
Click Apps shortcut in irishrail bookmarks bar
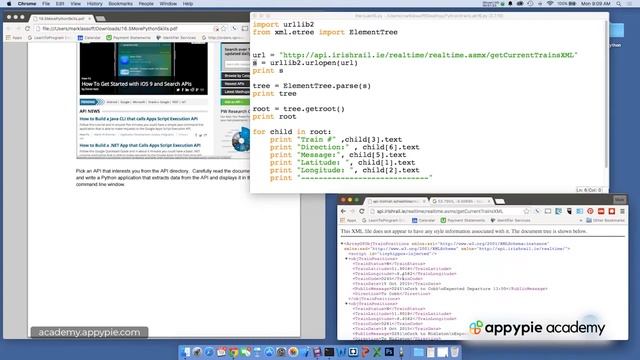tap(348, 220)
